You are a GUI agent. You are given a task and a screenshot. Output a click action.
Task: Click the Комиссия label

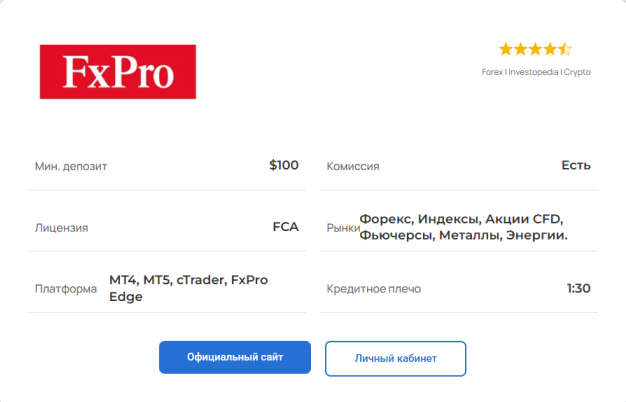point(353,166)
